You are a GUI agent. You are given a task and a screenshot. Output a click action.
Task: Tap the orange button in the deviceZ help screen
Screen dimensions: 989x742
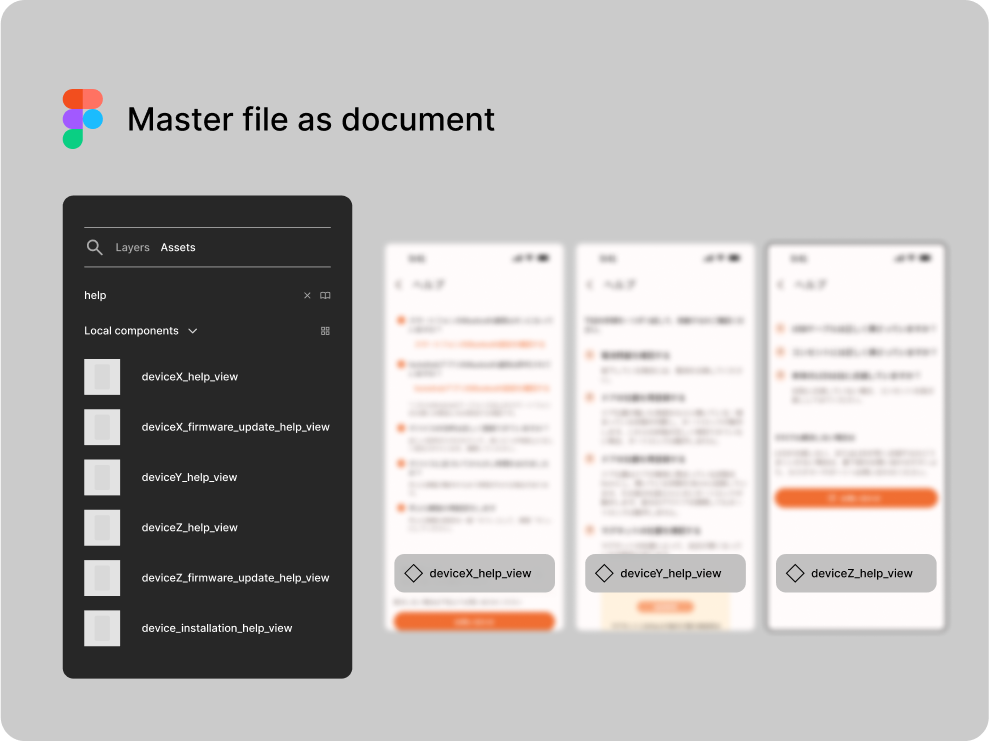(x=855, y=497)
